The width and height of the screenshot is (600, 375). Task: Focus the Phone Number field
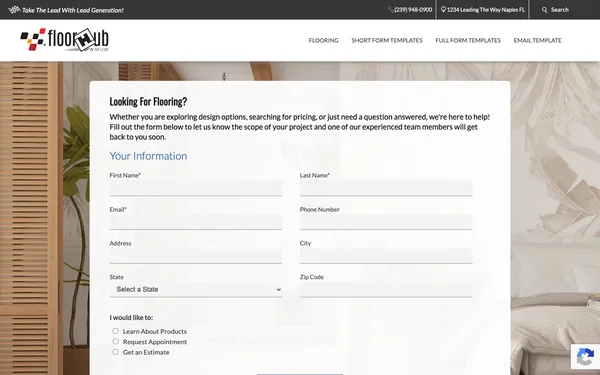tap(386, 222)
